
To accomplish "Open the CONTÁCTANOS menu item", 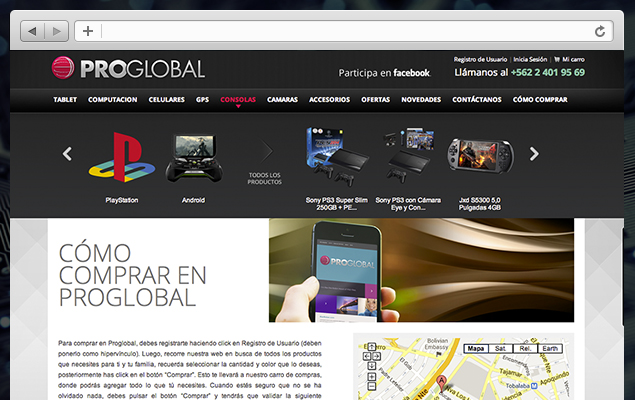I will (477, 100).
